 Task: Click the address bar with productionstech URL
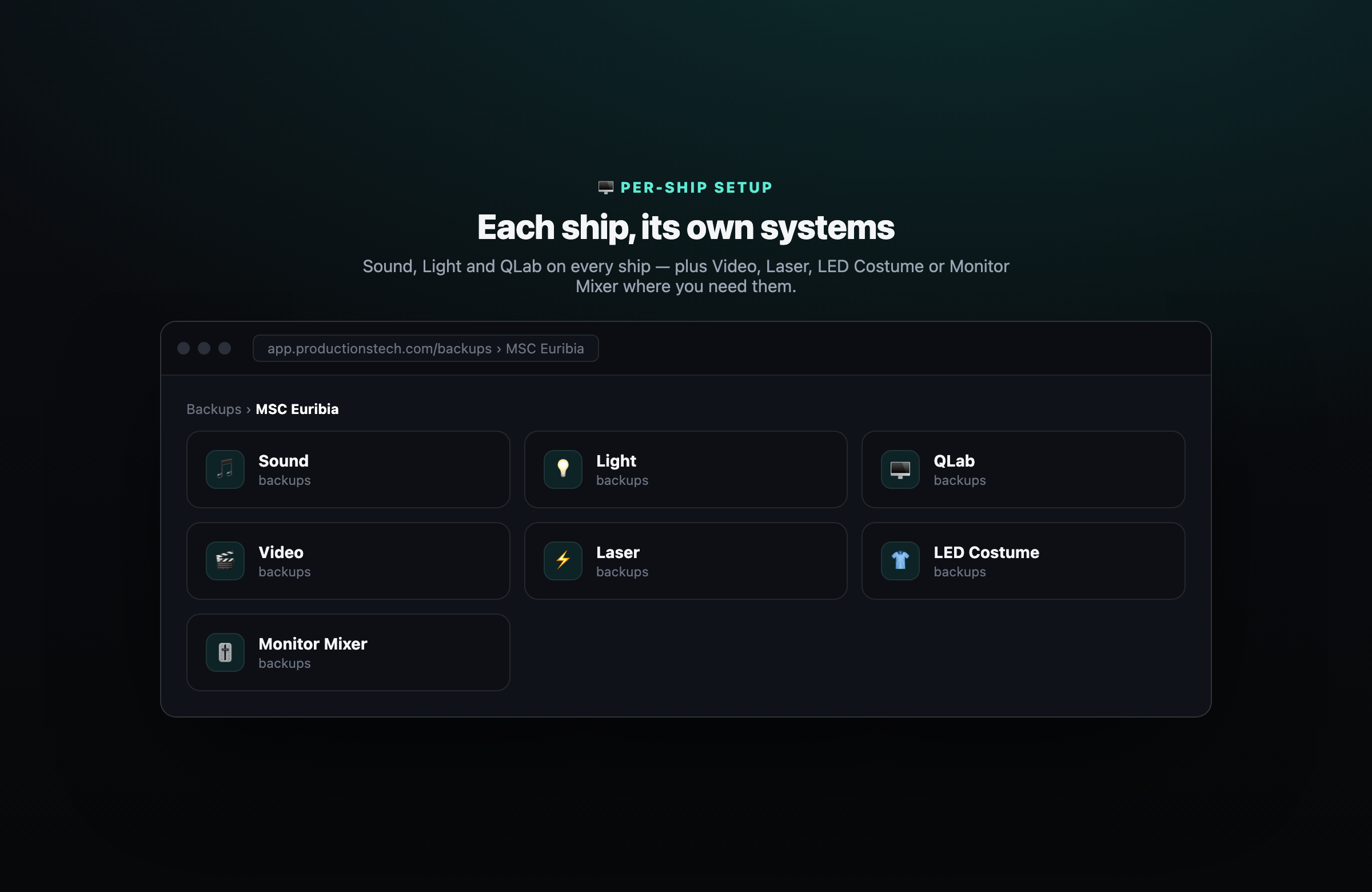(x=425, y=348)
